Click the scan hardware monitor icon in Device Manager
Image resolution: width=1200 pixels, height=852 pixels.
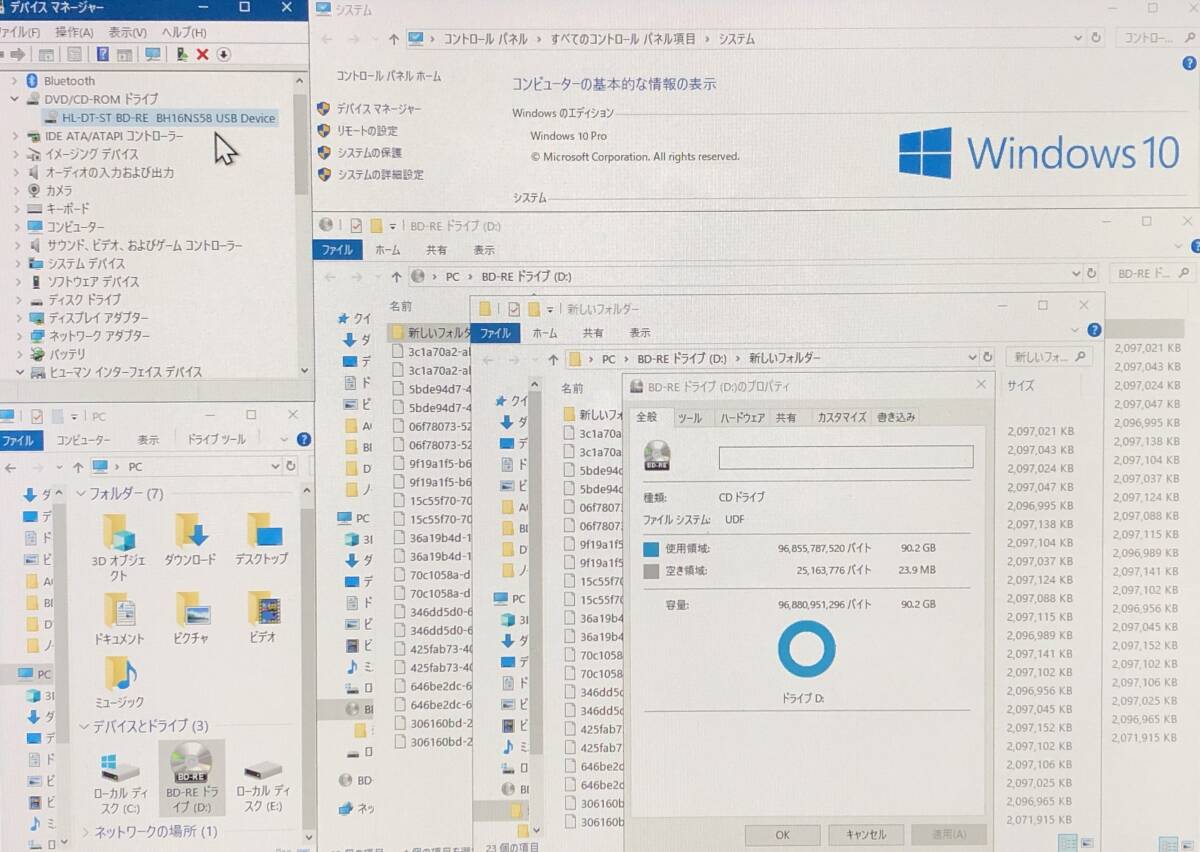[153, 55]
